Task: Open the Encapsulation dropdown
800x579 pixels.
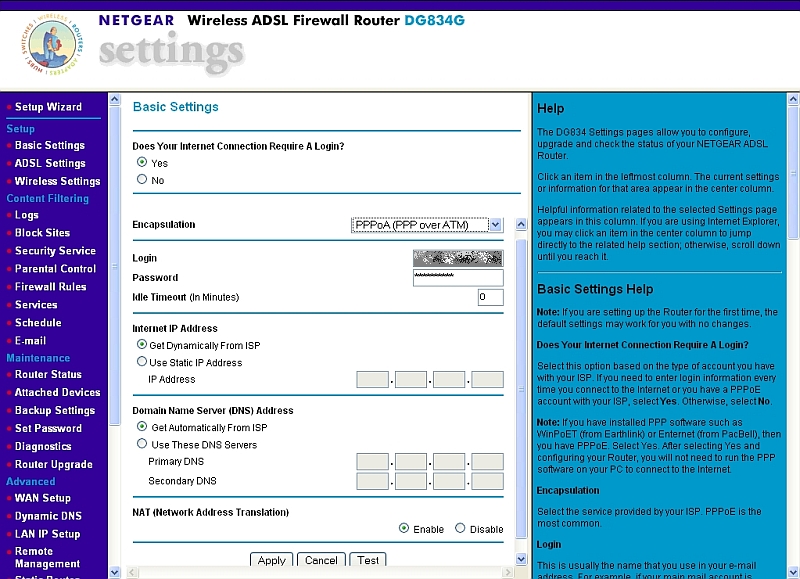Action: [x=496, y=224]
